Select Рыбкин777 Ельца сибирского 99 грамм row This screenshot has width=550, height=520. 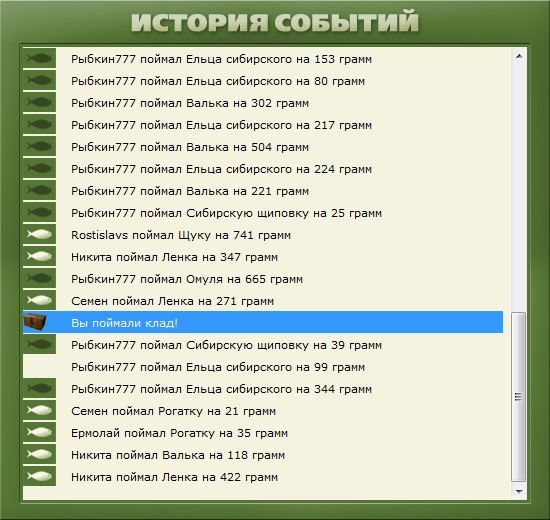(x=263, y=367)
